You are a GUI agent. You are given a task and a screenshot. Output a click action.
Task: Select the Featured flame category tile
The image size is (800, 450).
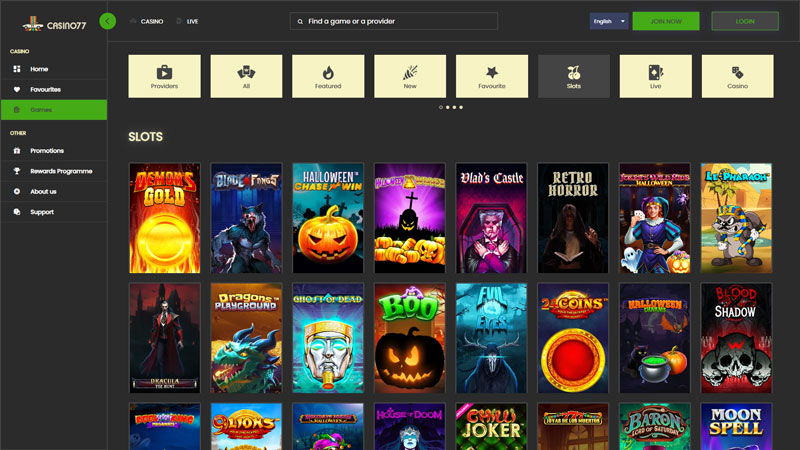coord(328,76)
